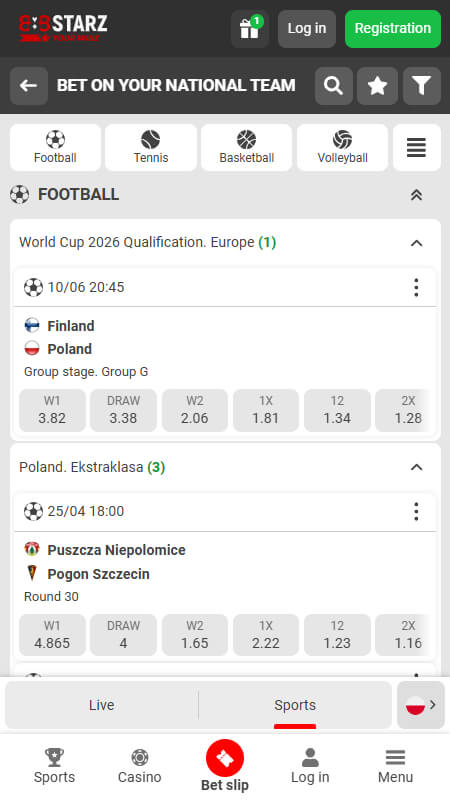
Task: Switch to the Live tab
Action: tap(102, 705)
